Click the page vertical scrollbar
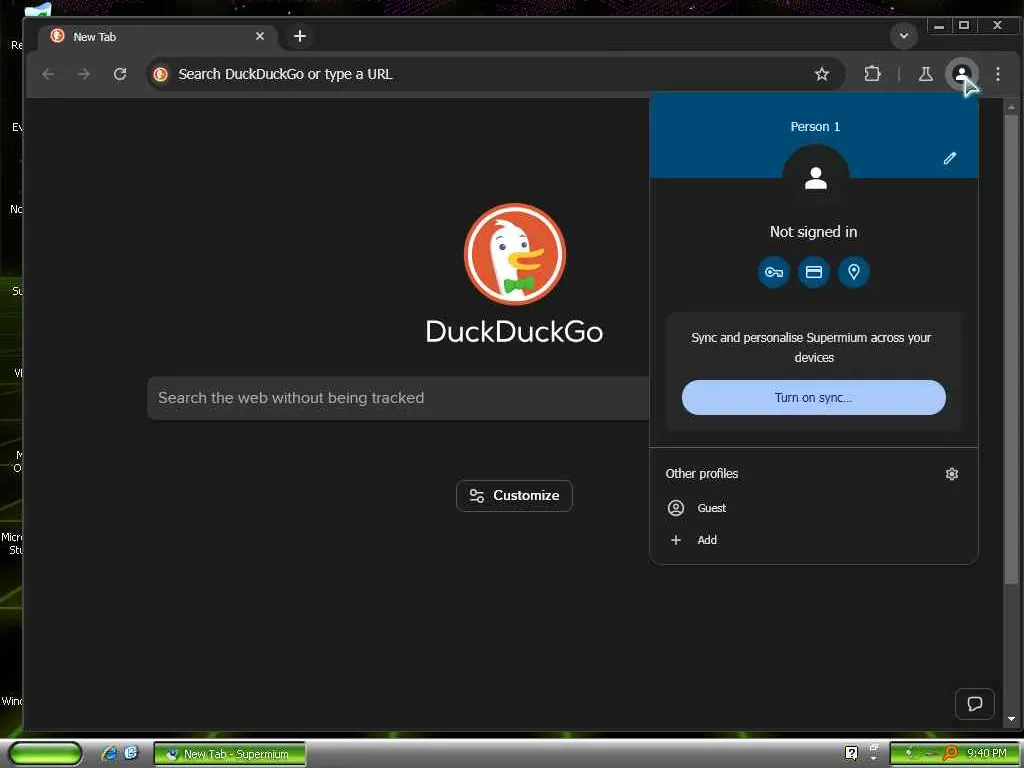Viewport: 1024px width, 768px height. point(1011,349)
